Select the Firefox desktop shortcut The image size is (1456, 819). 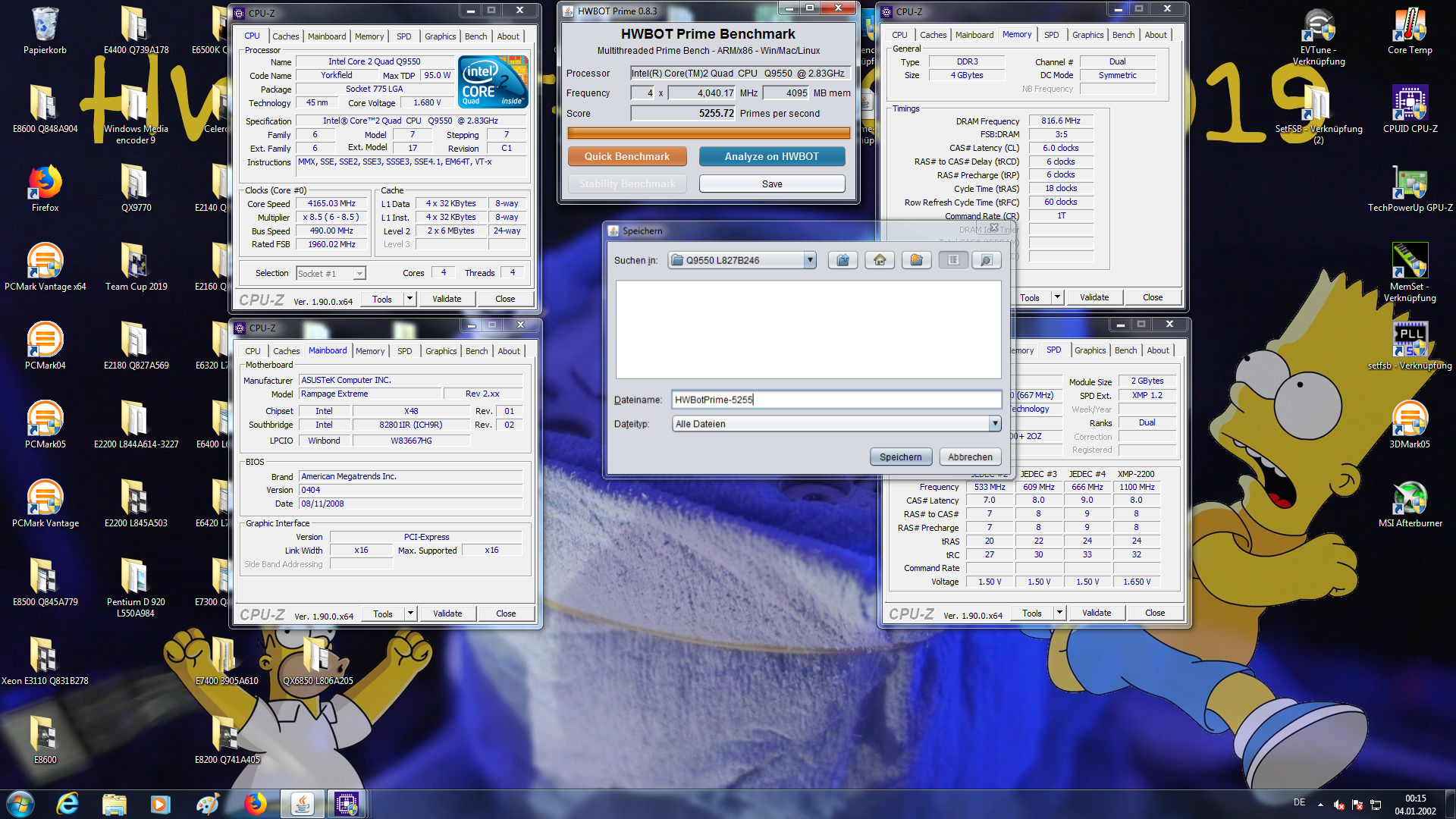pos(45,188)
